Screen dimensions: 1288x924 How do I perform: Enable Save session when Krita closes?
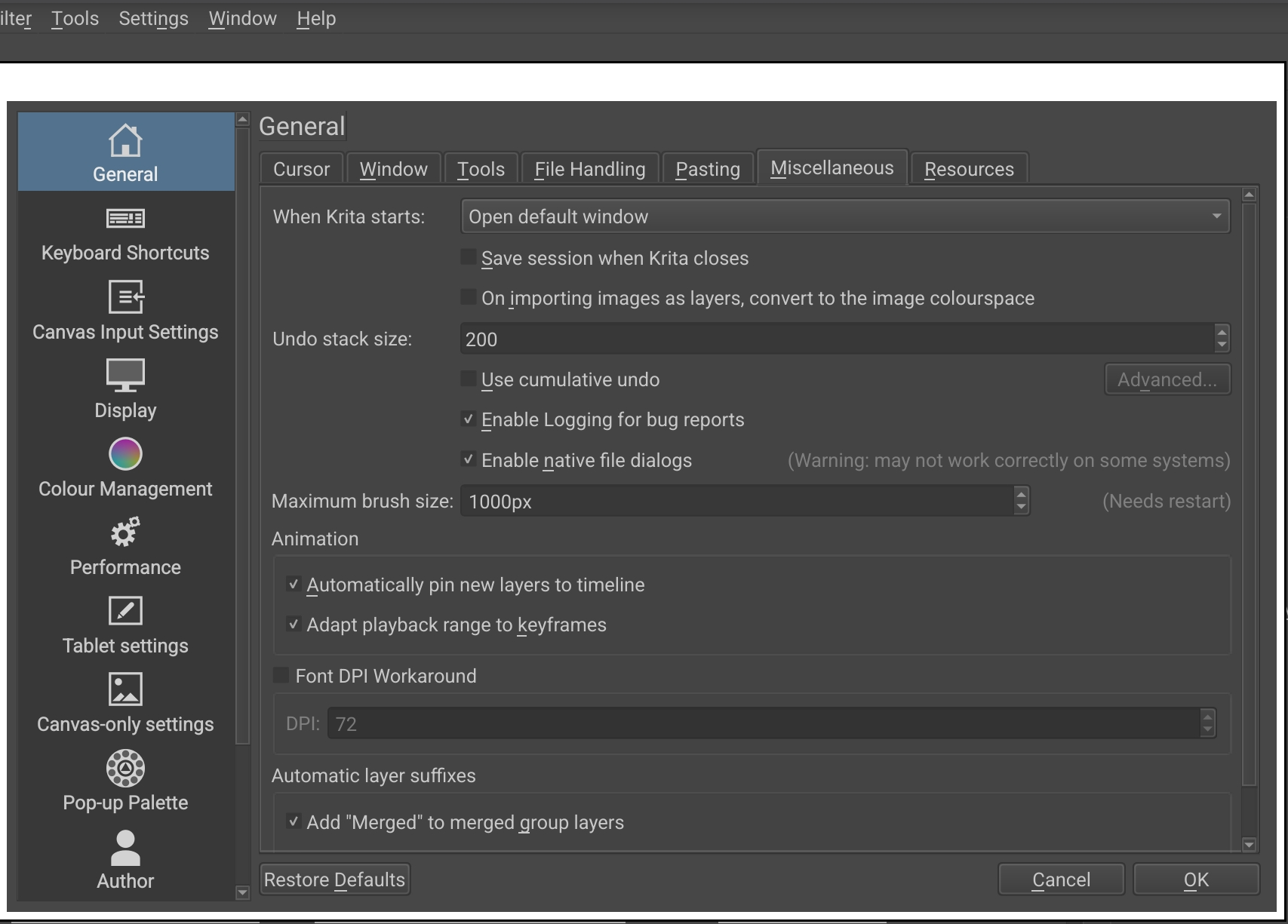[469, 258]
